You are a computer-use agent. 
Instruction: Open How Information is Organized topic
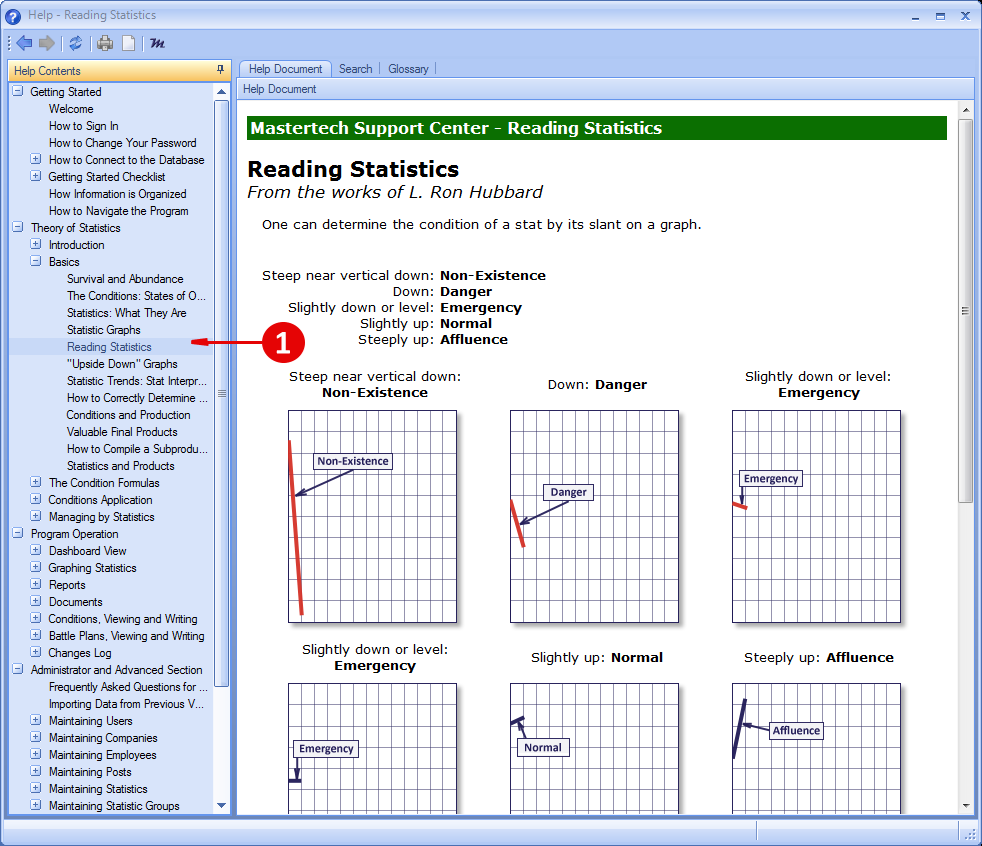pyautogui.click(x=118, y=193)
